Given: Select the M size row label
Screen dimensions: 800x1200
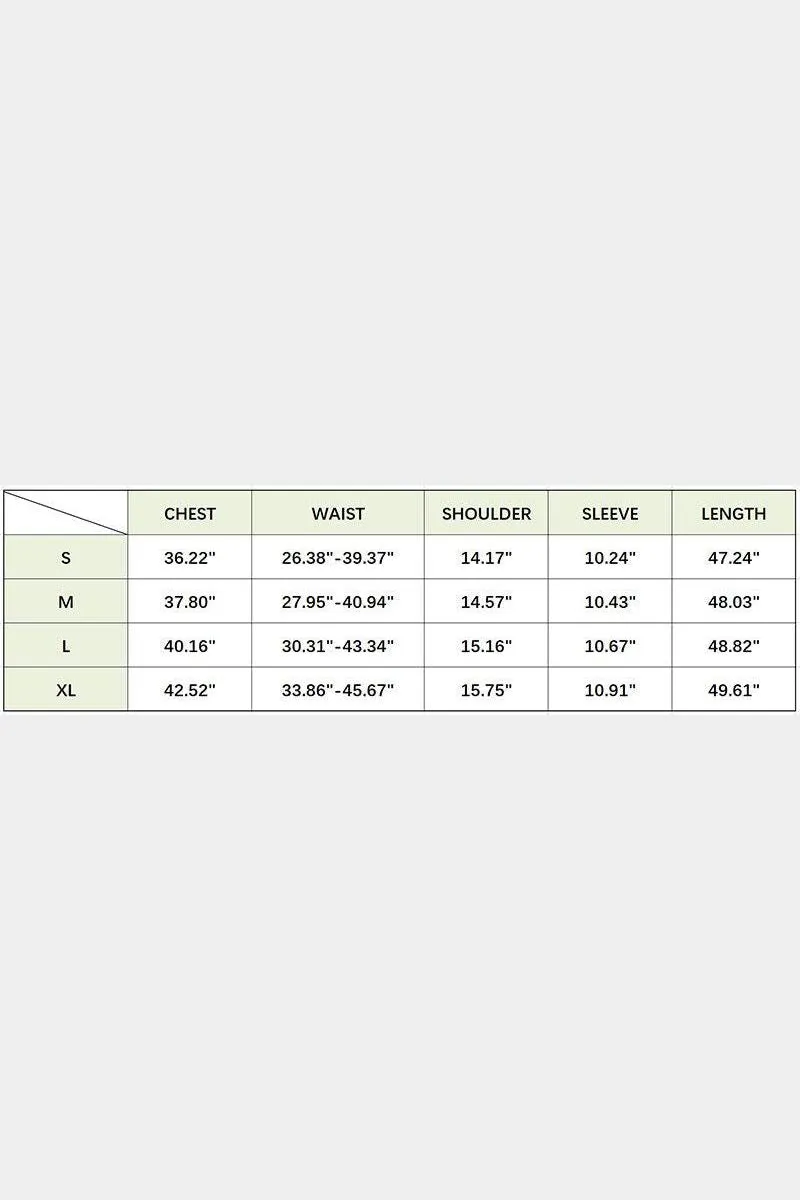Looking at the screenshot, I should (x=66, y=601).
